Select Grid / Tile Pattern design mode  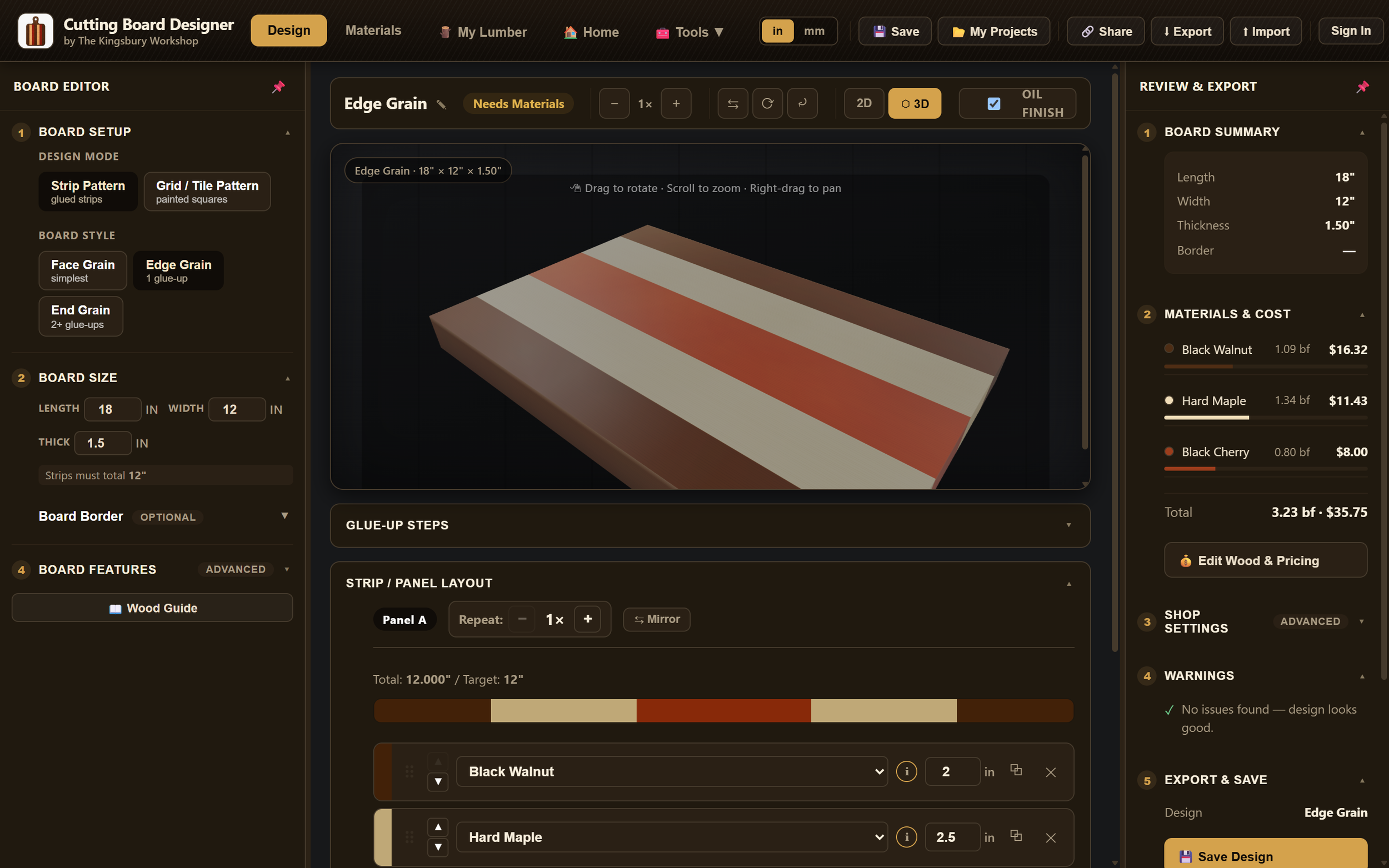pos(207,191)
